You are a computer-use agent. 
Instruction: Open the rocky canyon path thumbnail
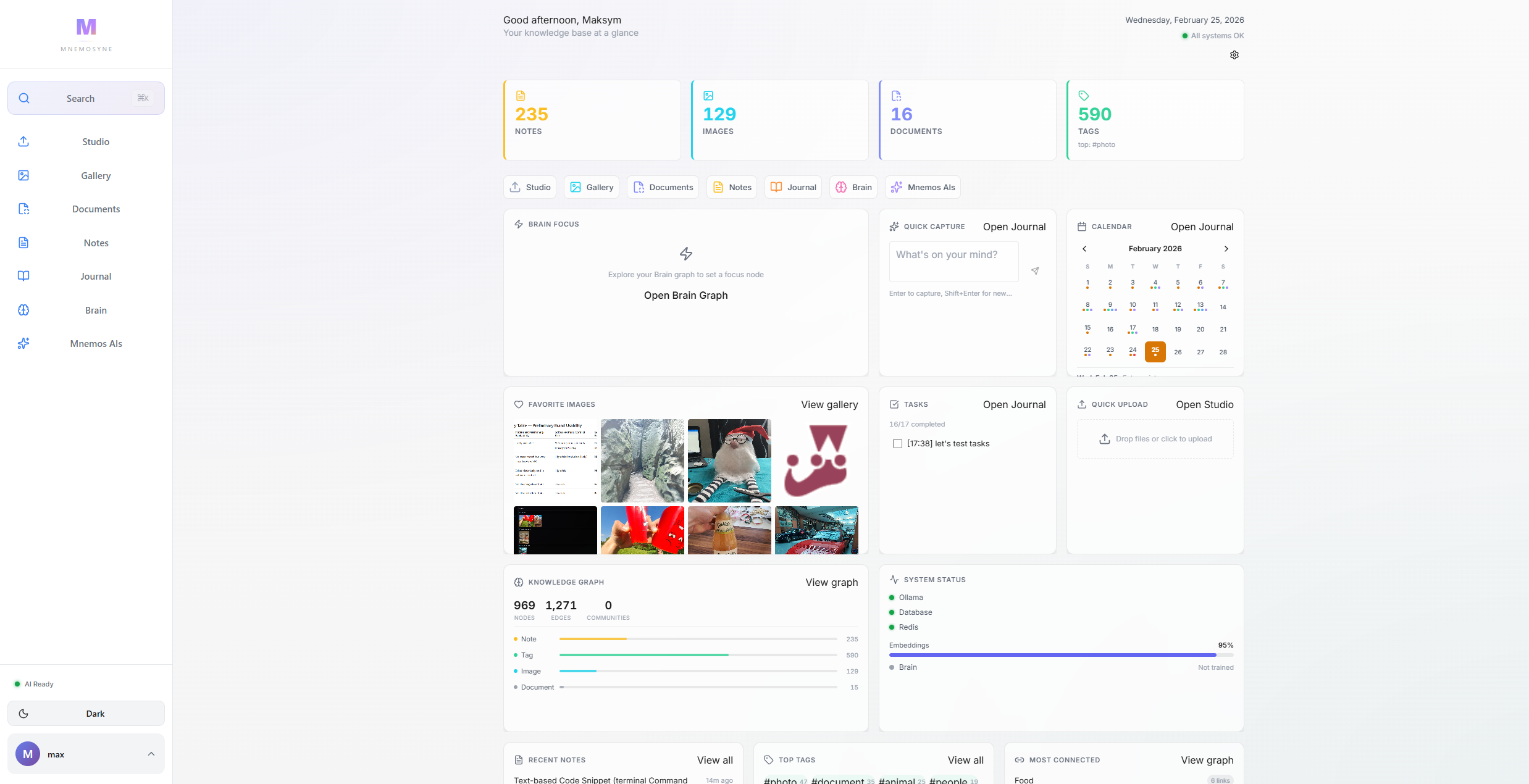pyautogui.click(x=642, y=461)
